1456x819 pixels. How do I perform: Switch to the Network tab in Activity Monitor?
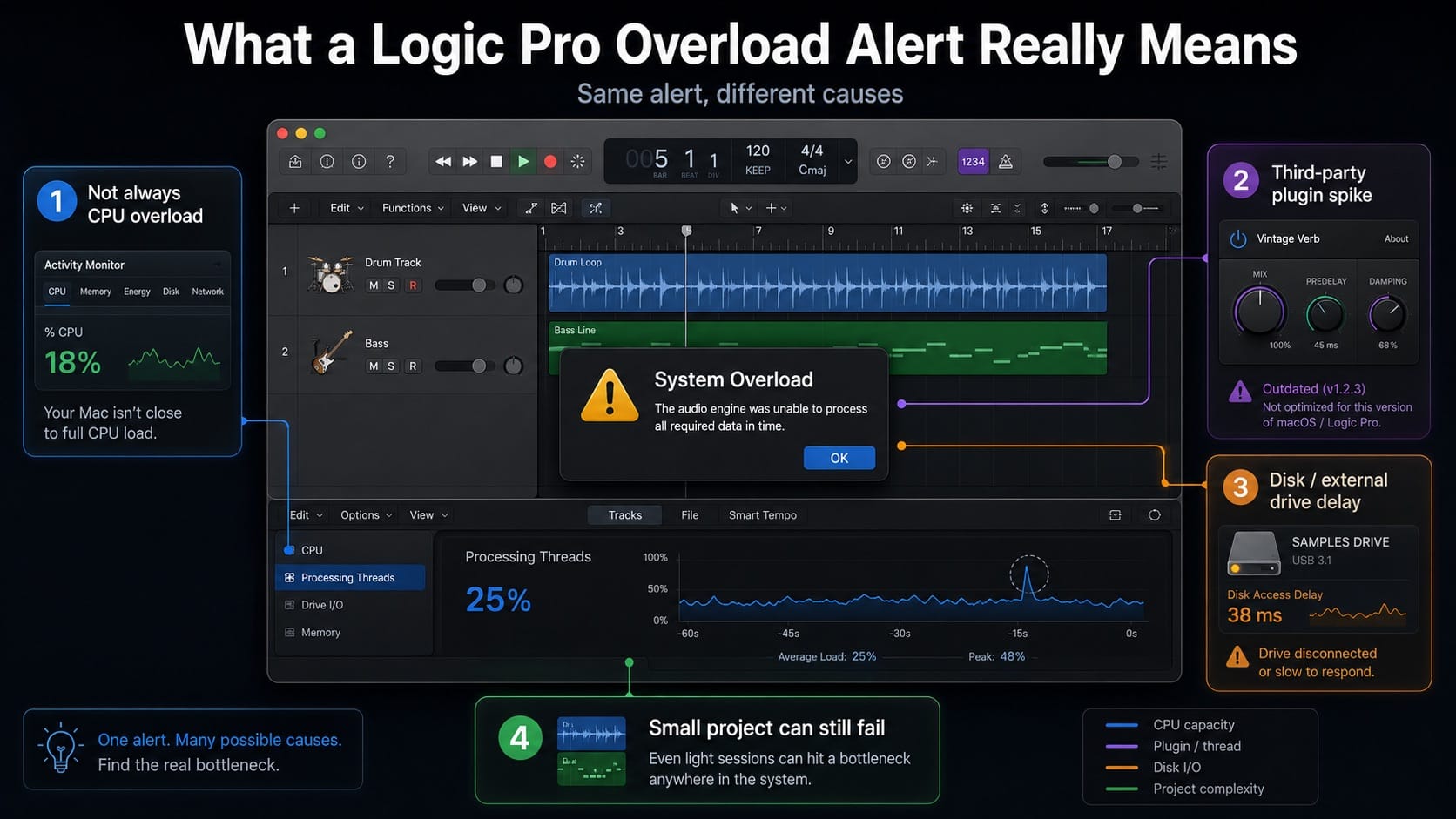pos(207,292)
